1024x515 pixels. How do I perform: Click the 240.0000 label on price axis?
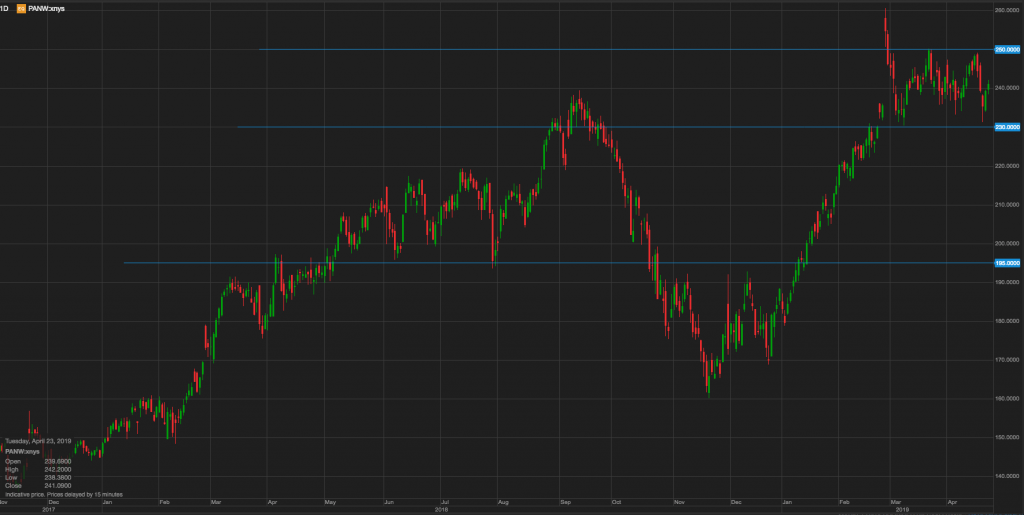[1005, 88]
